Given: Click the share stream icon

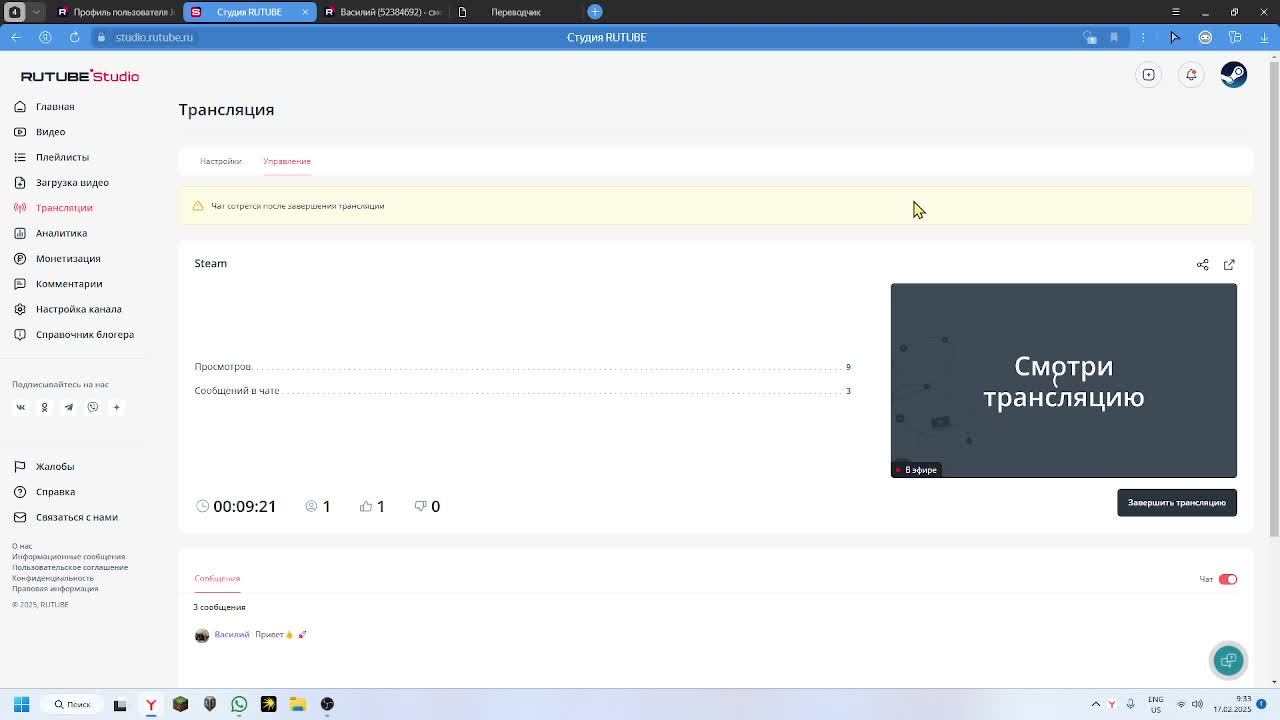Looking at the screenshot, I should pyautogui.click(x=1203, y=264).
